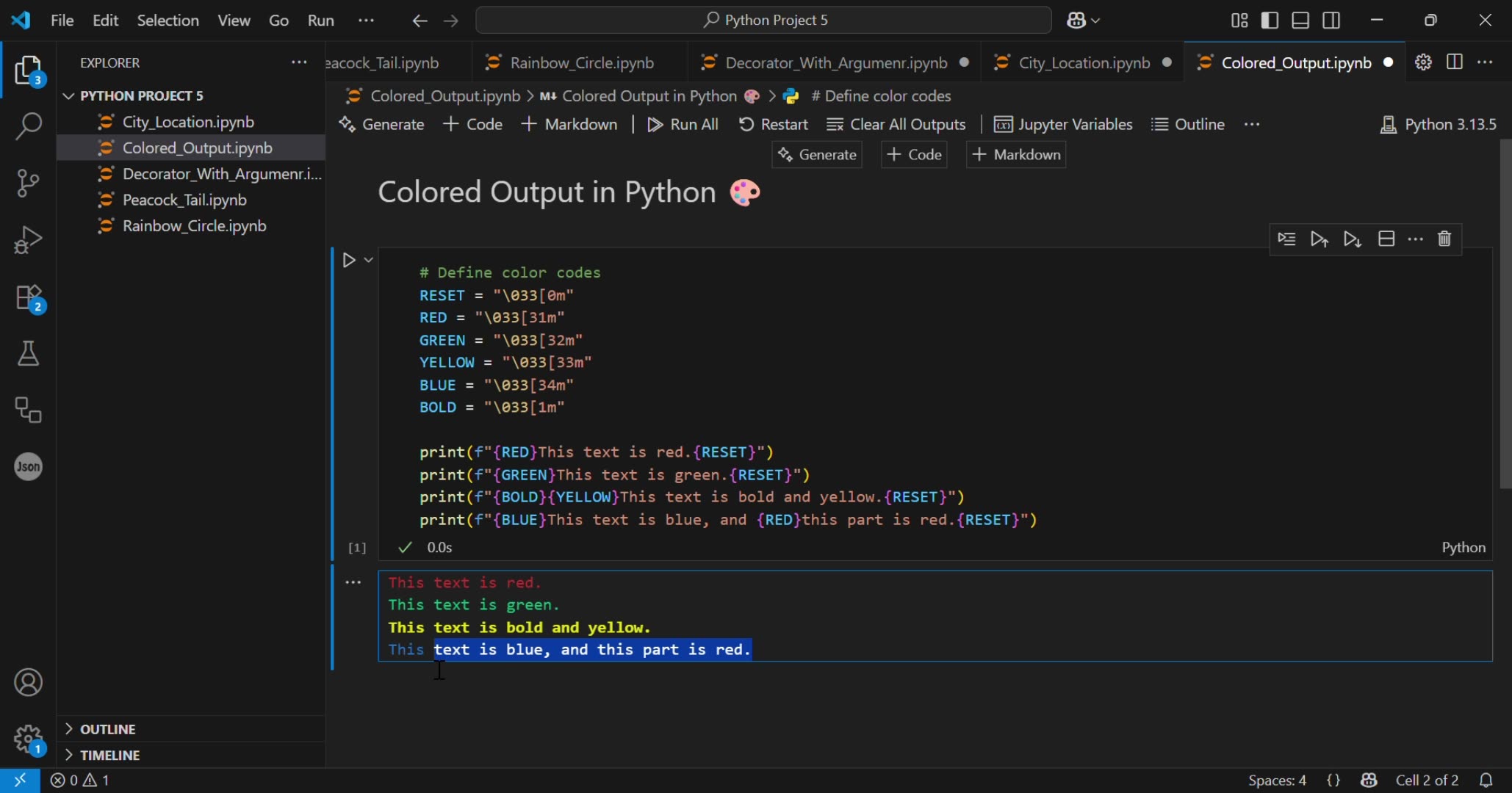The image size is (1512, 793).
Task: Open the Run and Debug view
Action: point(28,239)
